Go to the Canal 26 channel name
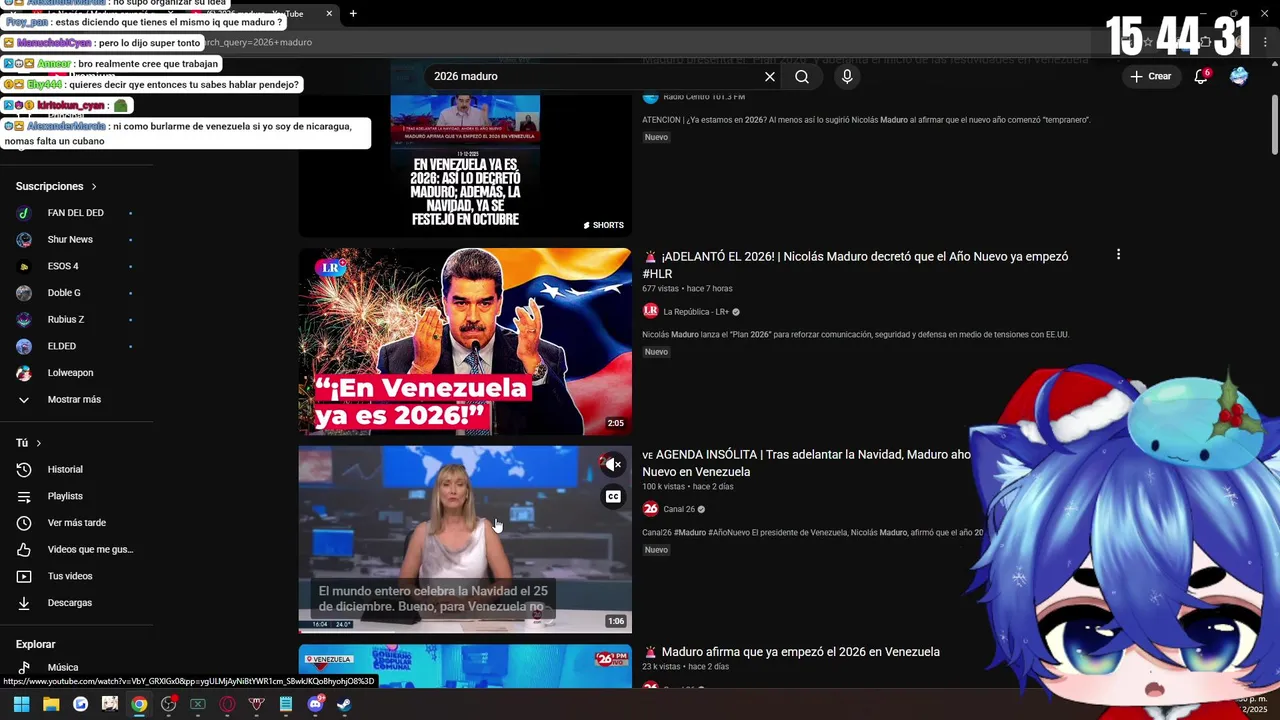Screen dimensions: 1280x720 (679, 509)
